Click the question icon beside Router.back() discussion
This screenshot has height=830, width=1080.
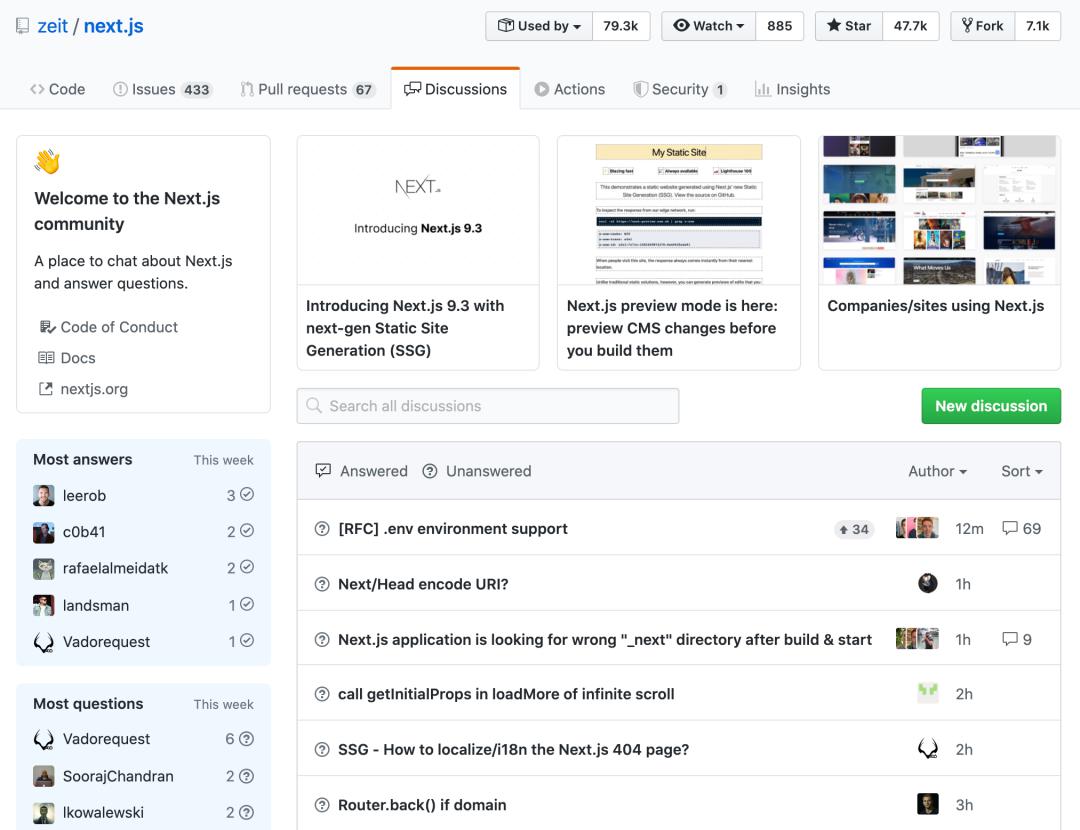(321, 804)
